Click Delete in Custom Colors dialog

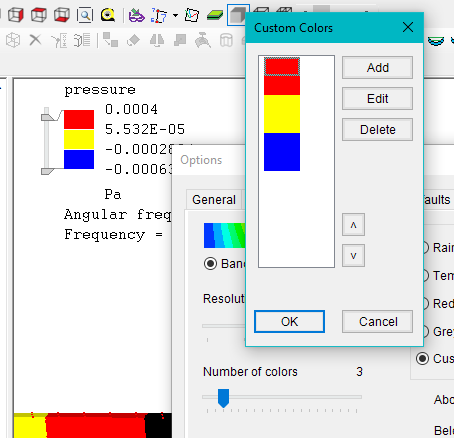377,130
